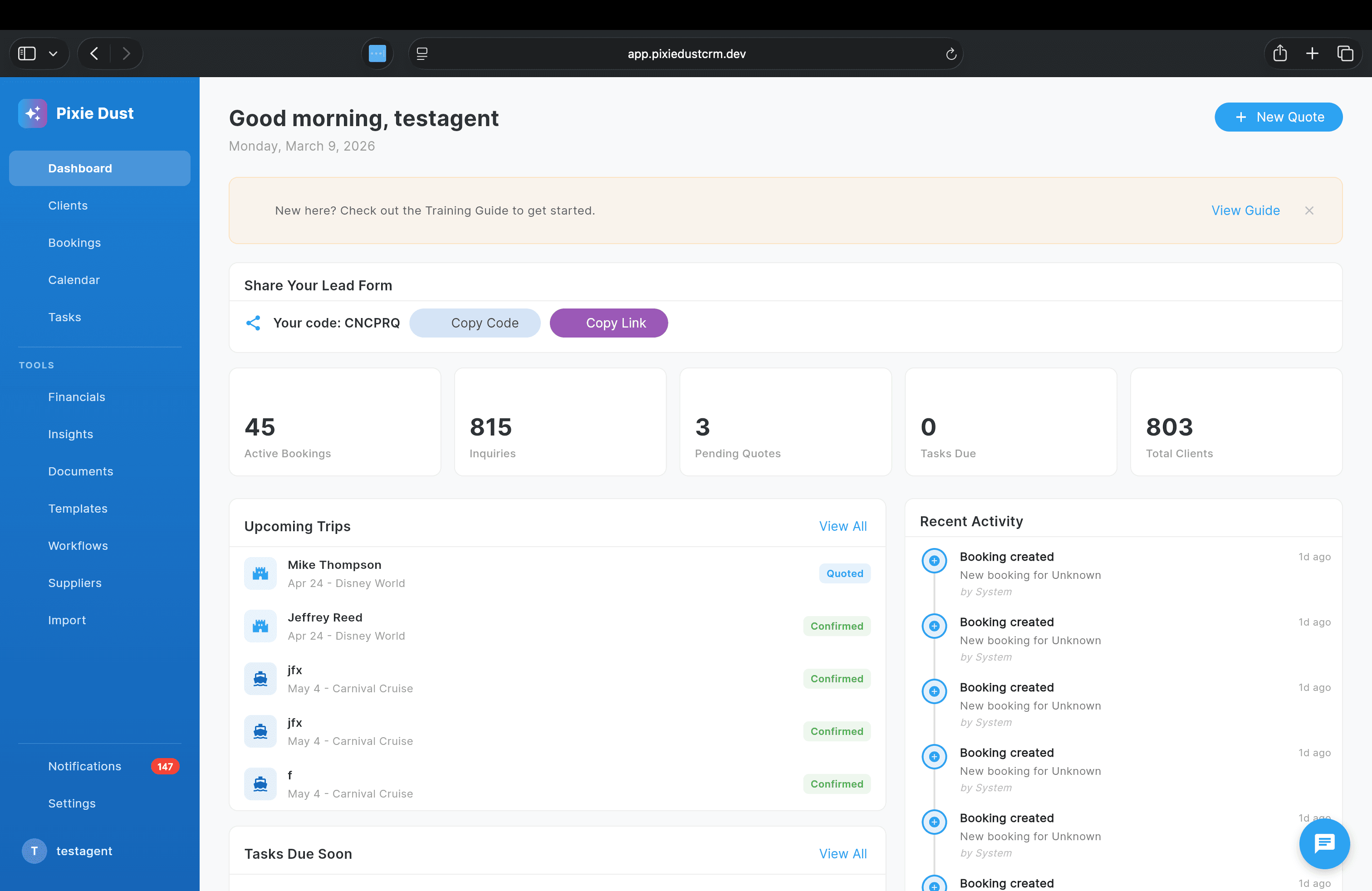Click the castle icon for Mike Thompson
Viewport: 1372px width, 891px height.
[x=260, y=573]
